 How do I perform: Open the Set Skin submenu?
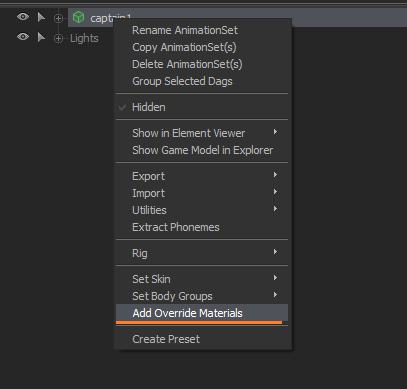coord(202,279)
